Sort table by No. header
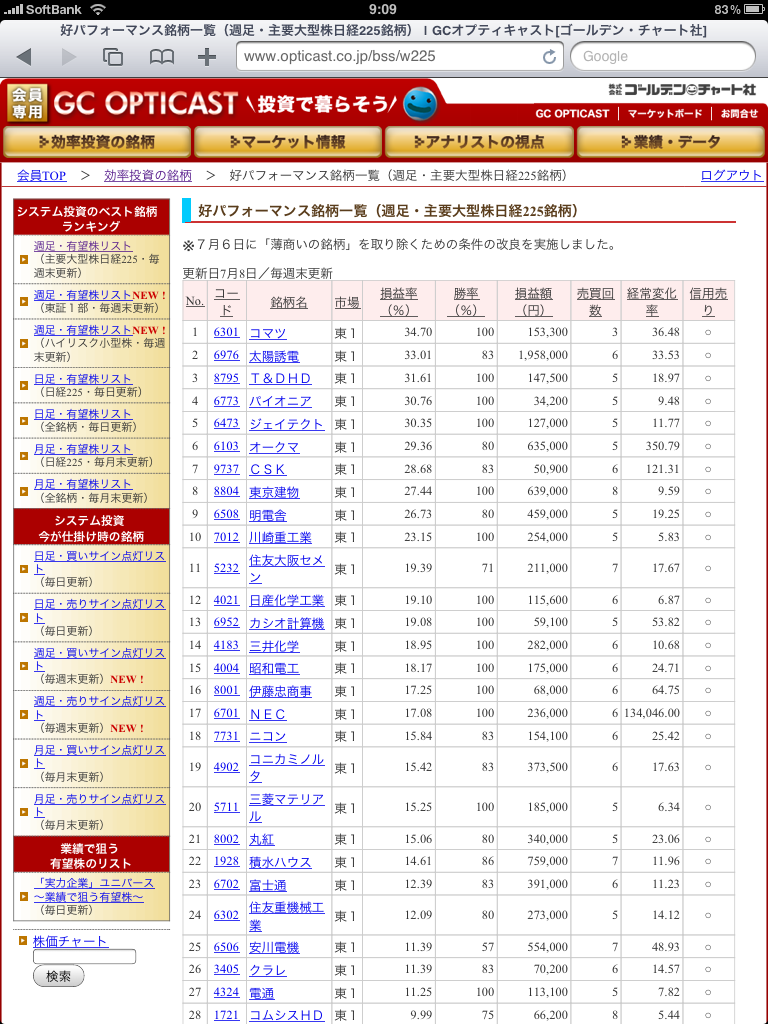Screen dimensions: 768x1024 tap(195, 301)
